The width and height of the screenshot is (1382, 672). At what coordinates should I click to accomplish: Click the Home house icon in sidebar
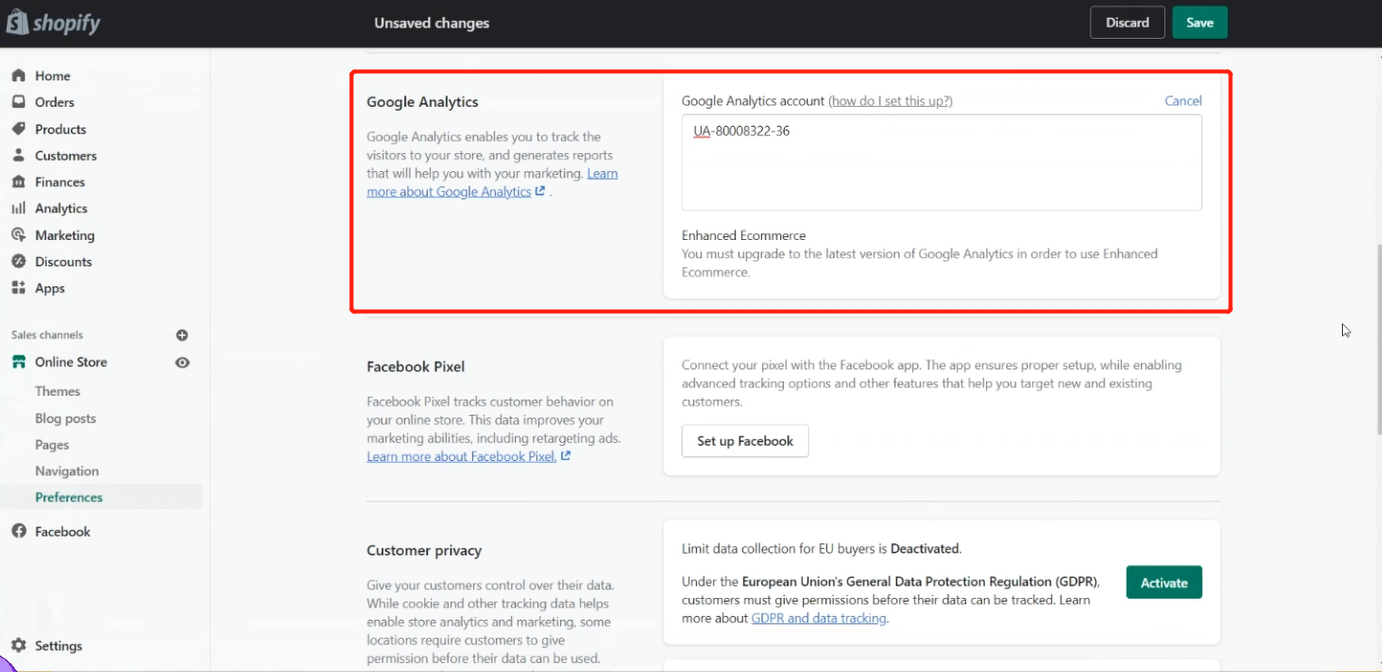coord(18,76)
